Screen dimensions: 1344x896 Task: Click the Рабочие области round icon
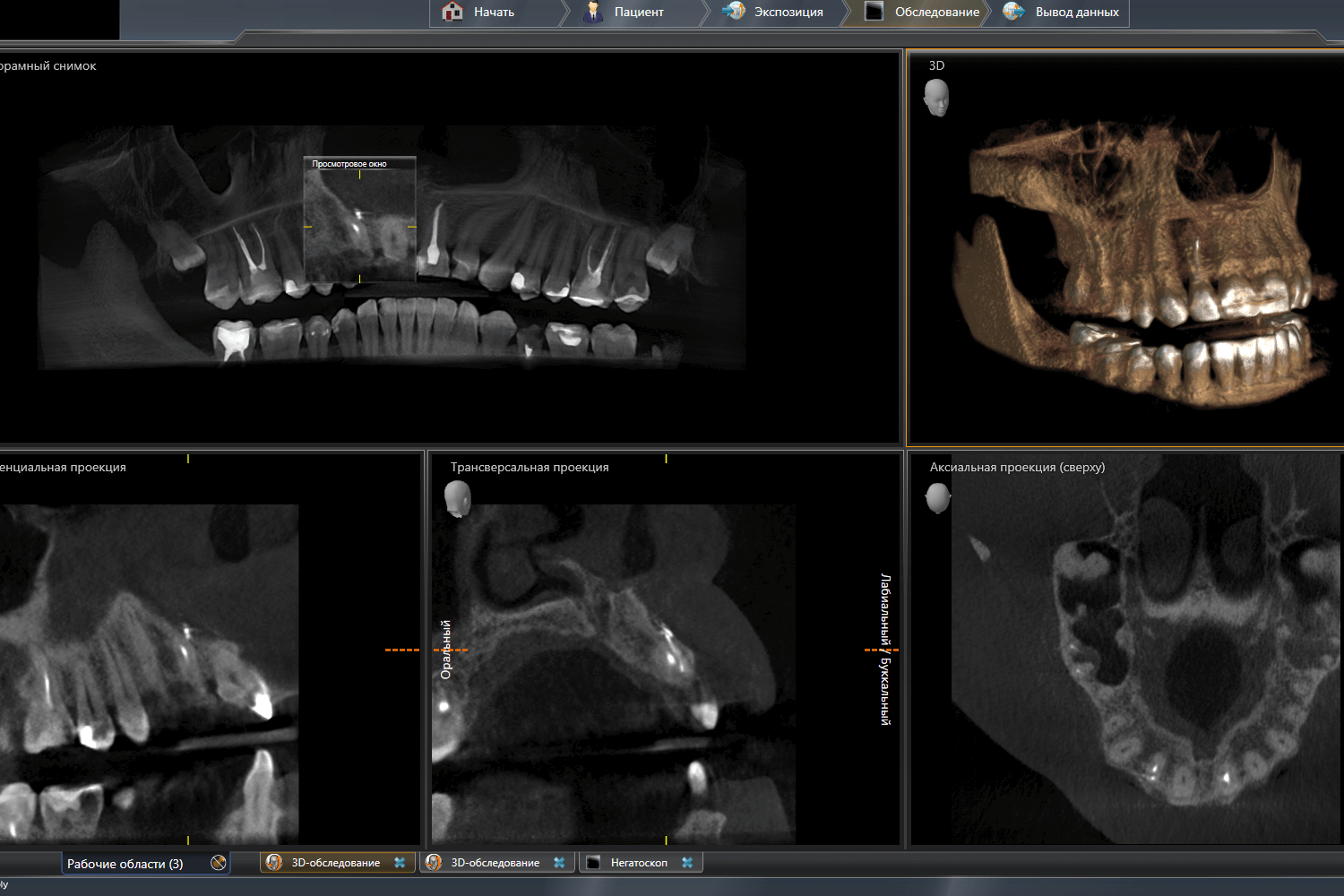tap(218, 862)
